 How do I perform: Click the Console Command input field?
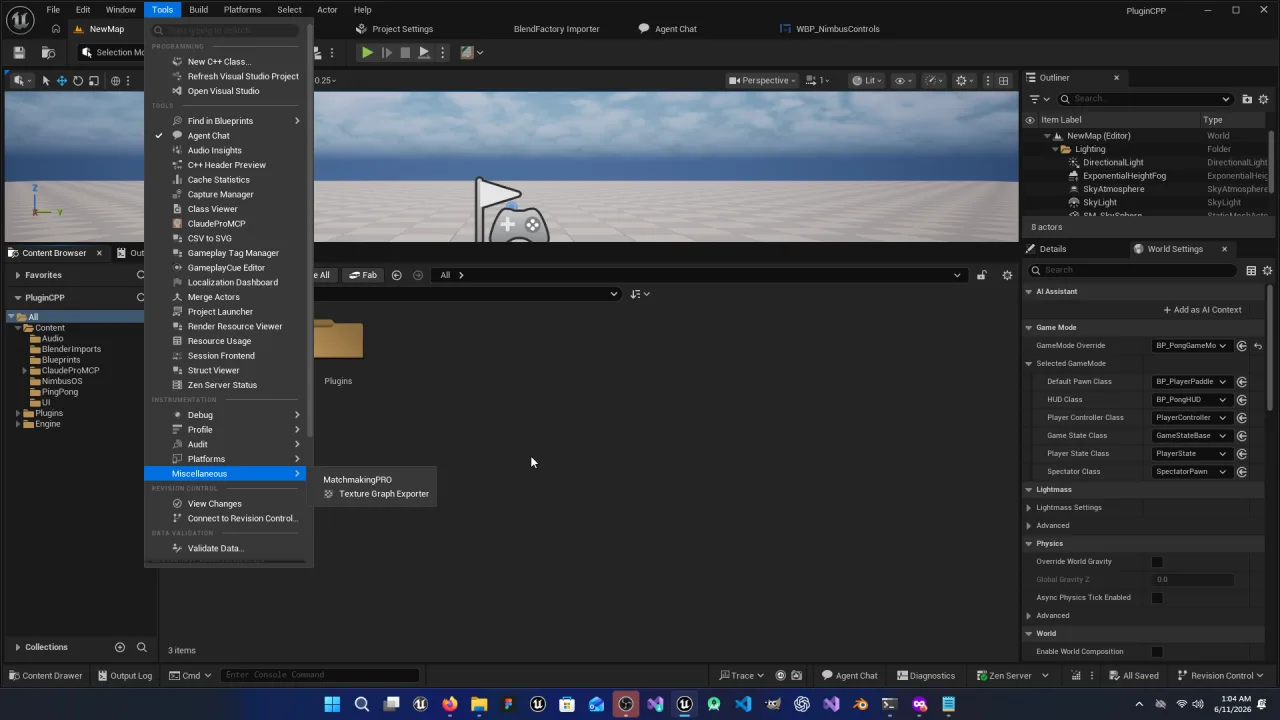pos(320,675)
